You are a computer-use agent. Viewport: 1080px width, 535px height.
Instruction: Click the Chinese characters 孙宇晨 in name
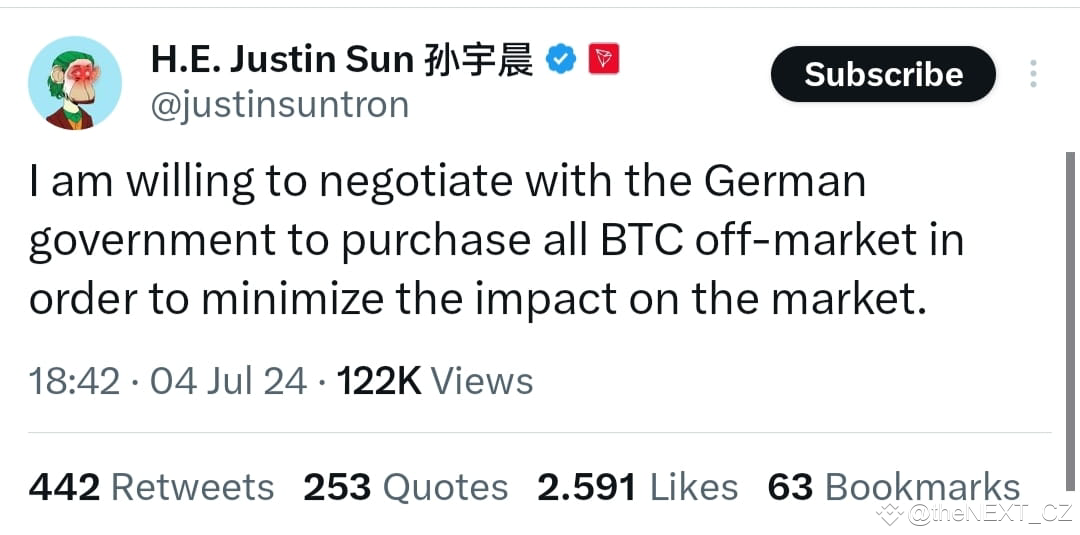click(478, 61)
